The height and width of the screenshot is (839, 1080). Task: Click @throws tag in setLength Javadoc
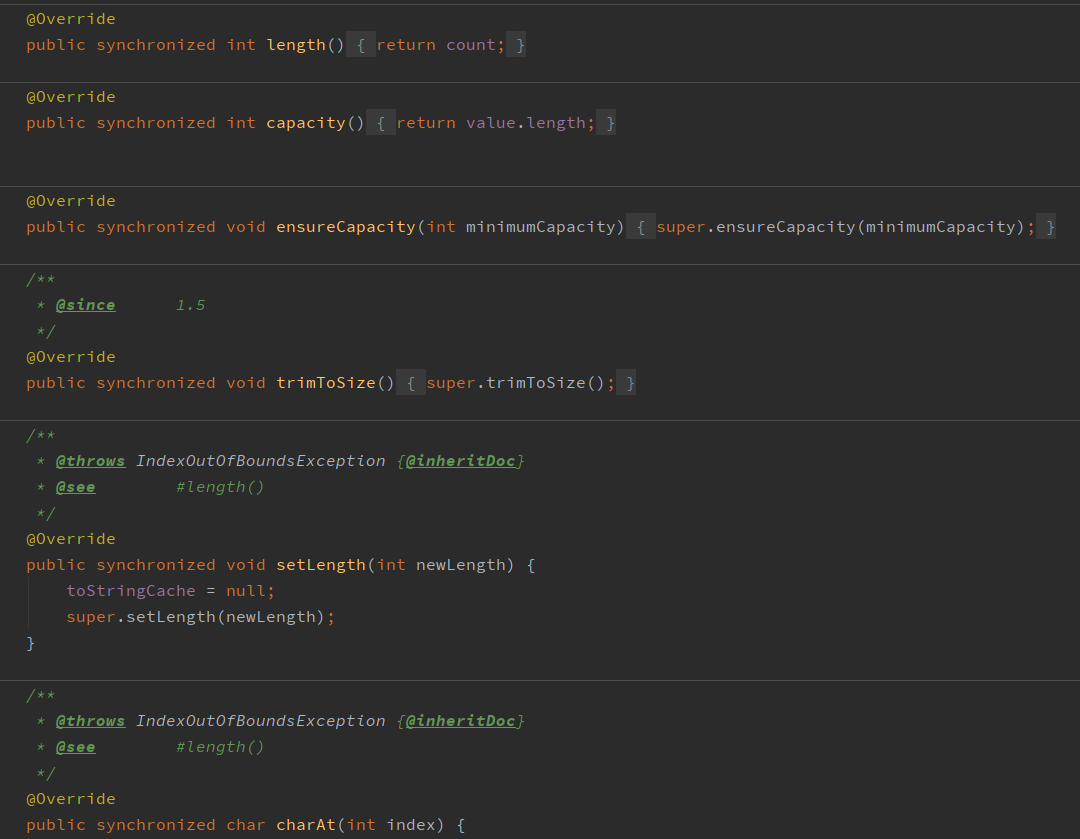(90, 461)
